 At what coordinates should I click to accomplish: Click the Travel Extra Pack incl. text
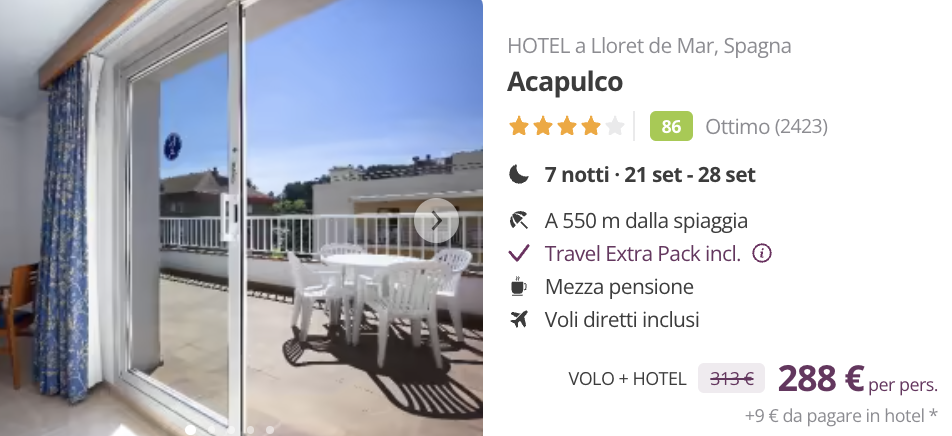click(x=642, y=253)
